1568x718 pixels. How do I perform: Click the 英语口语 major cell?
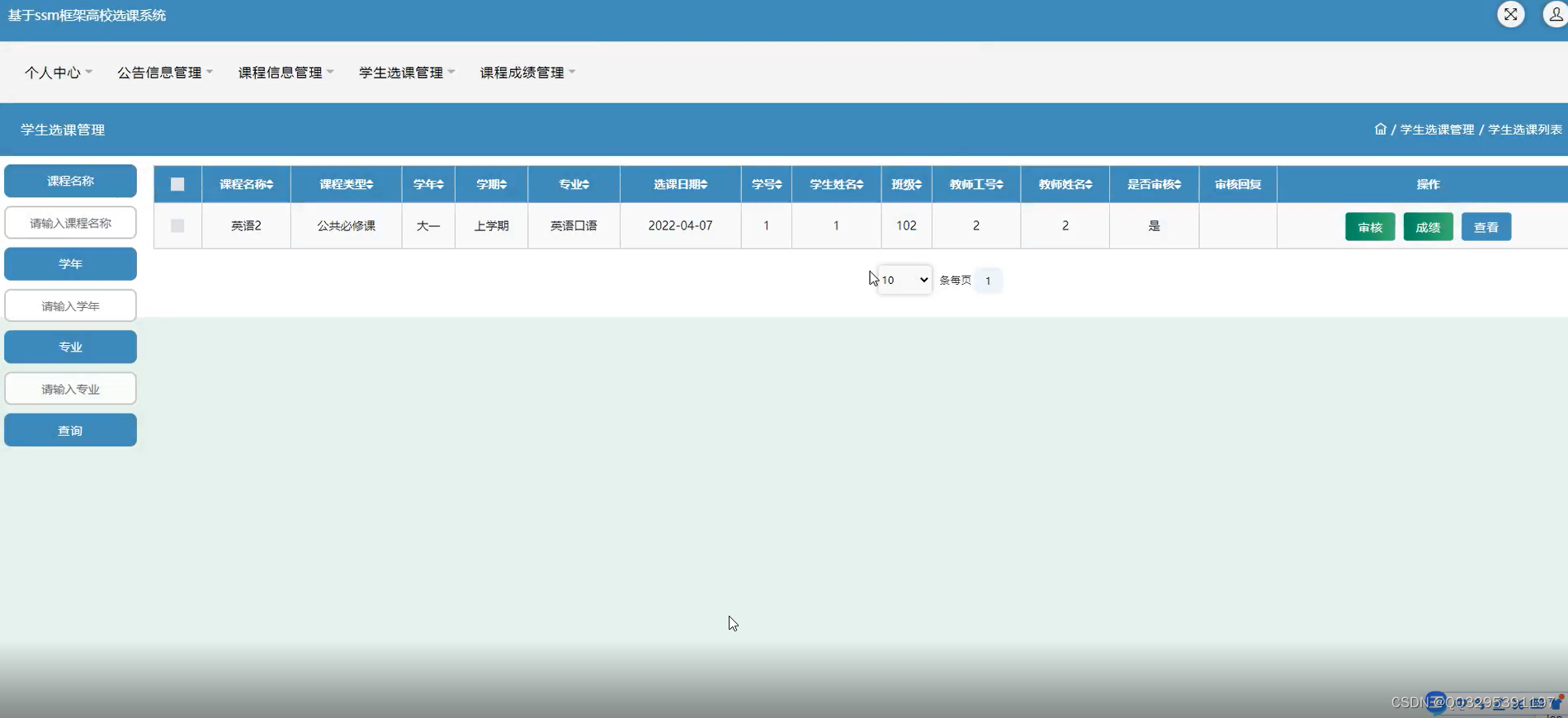click(x=574, y=226)
